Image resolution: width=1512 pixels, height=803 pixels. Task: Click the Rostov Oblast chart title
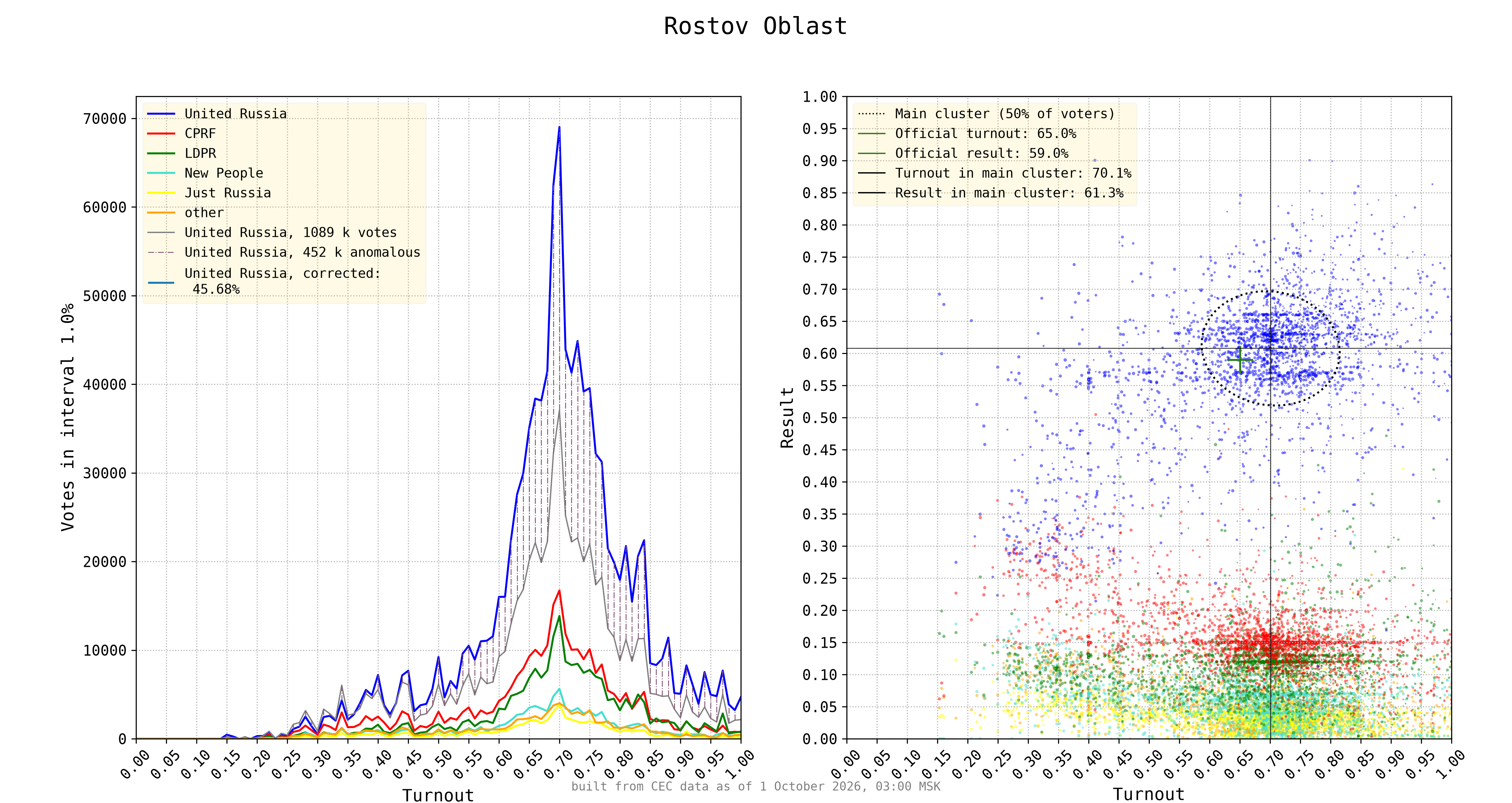click(x=755, y=26)
